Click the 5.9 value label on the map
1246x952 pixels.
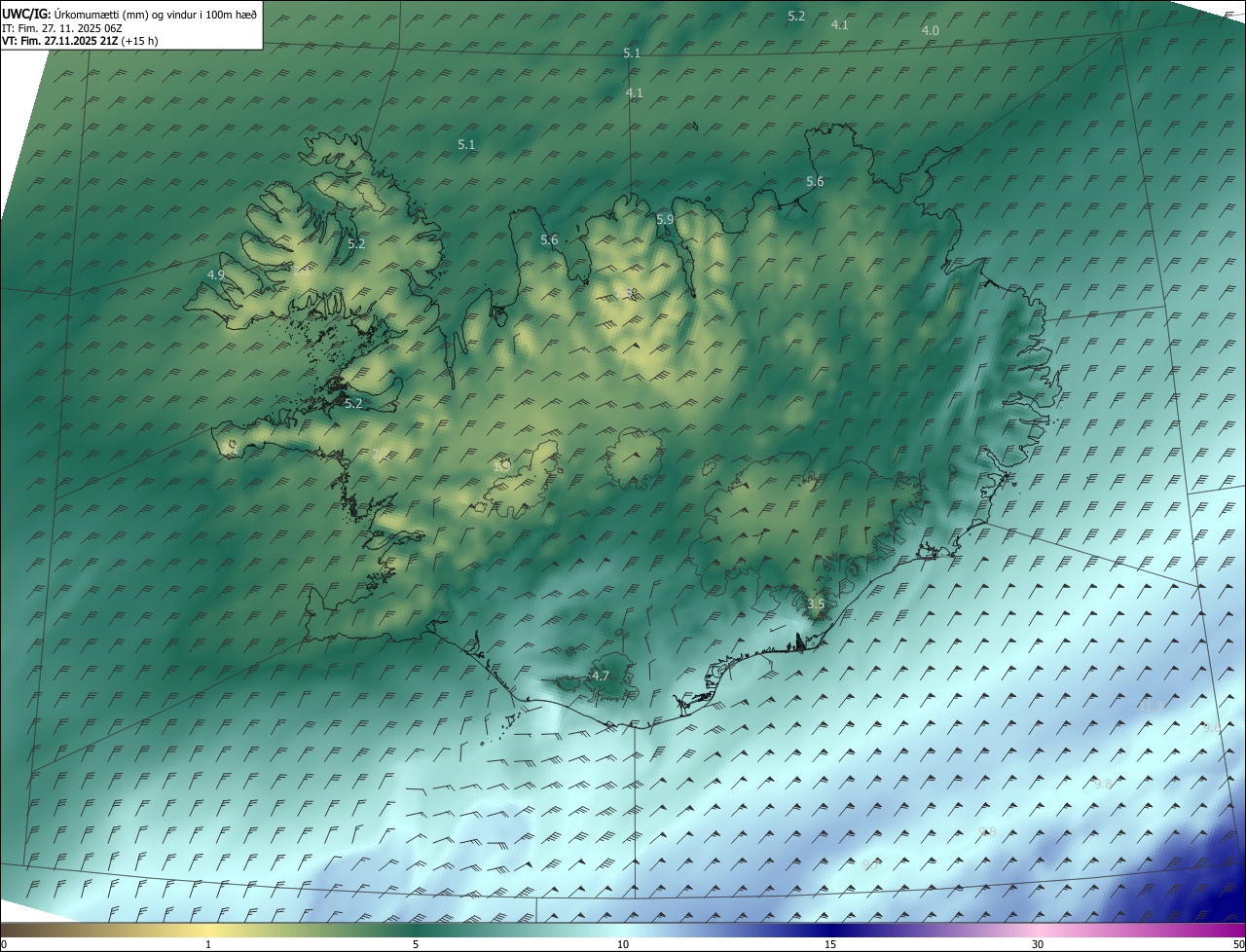[665, 220]
